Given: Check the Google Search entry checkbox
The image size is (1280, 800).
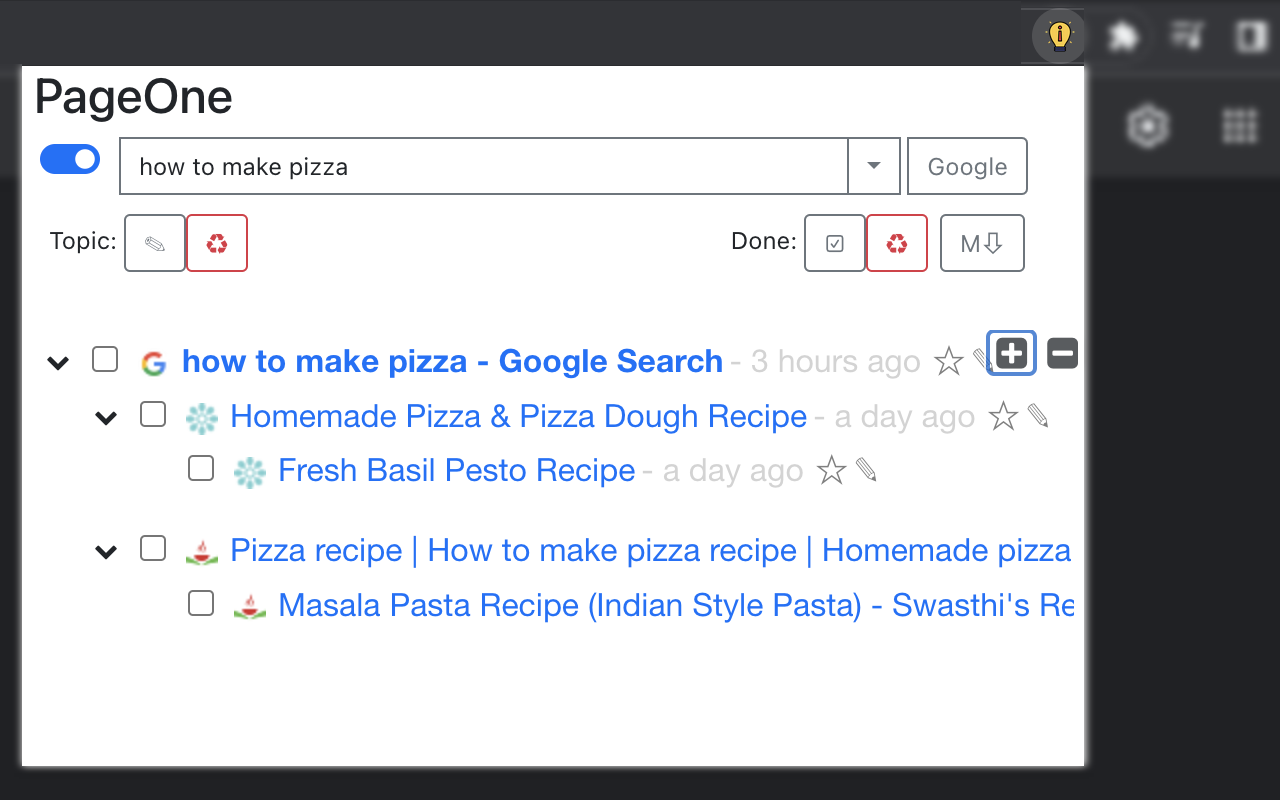Looking at the screenshot, I should click(x=105, y=359).
